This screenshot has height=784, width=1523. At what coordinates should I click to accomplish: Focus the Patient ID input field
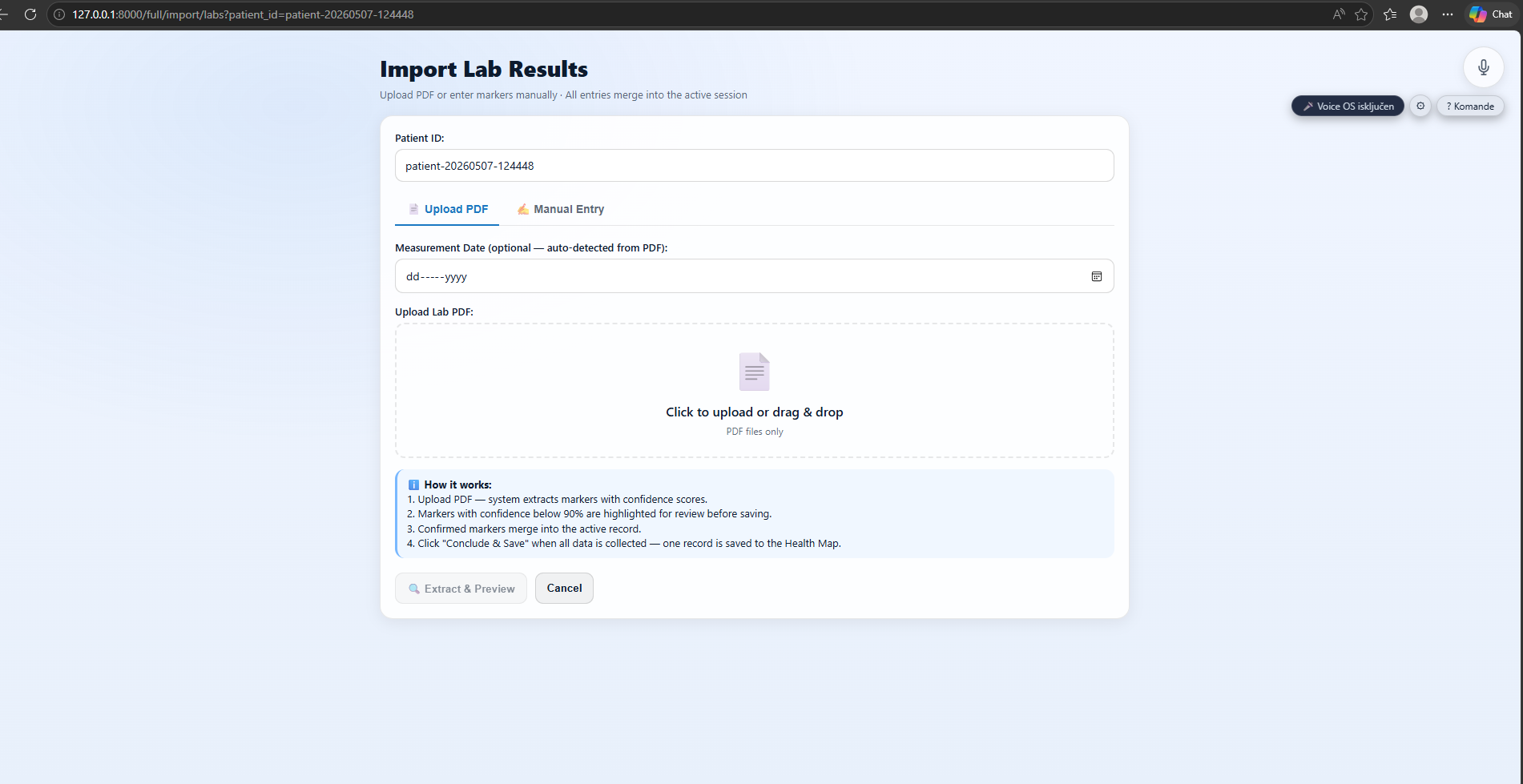coord(754,166)
